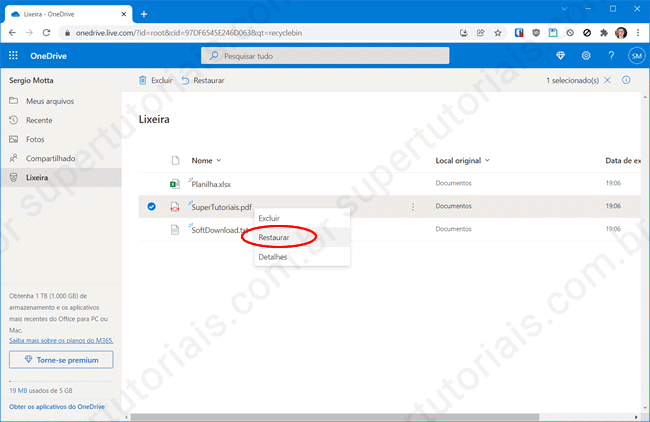Open the help question mark icon

611,56
